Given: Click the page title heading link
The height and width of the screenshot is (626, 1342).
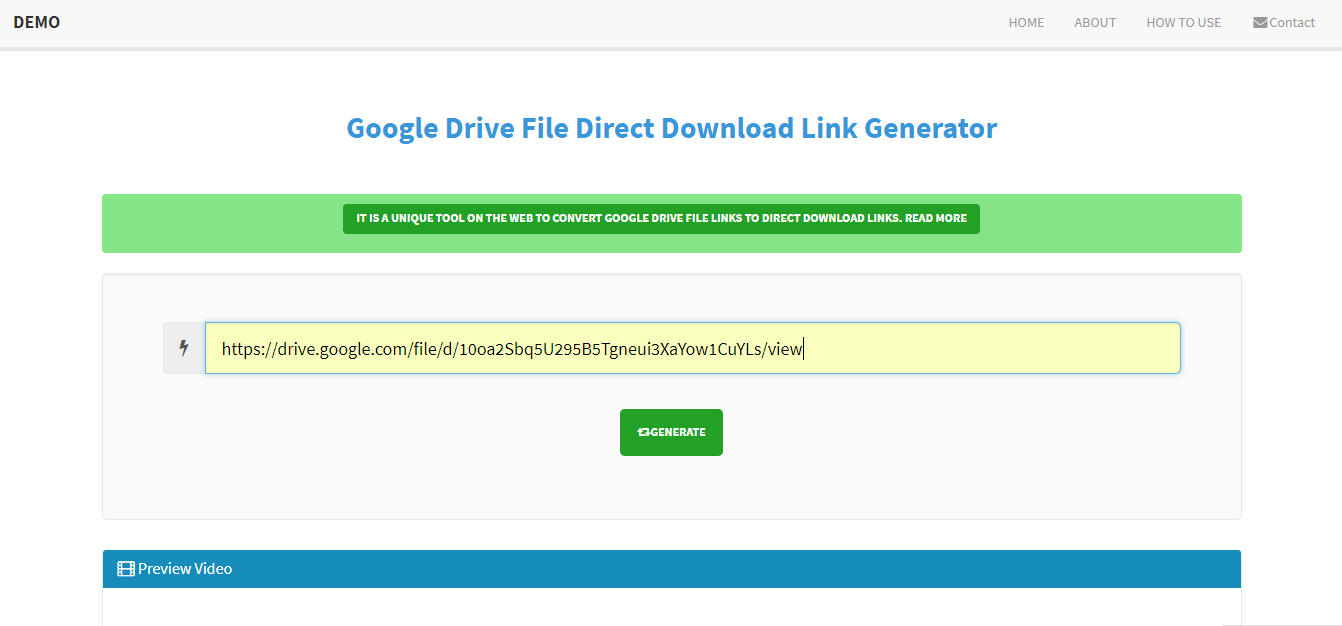Looking at the screenshot, I should pos(671,128).
